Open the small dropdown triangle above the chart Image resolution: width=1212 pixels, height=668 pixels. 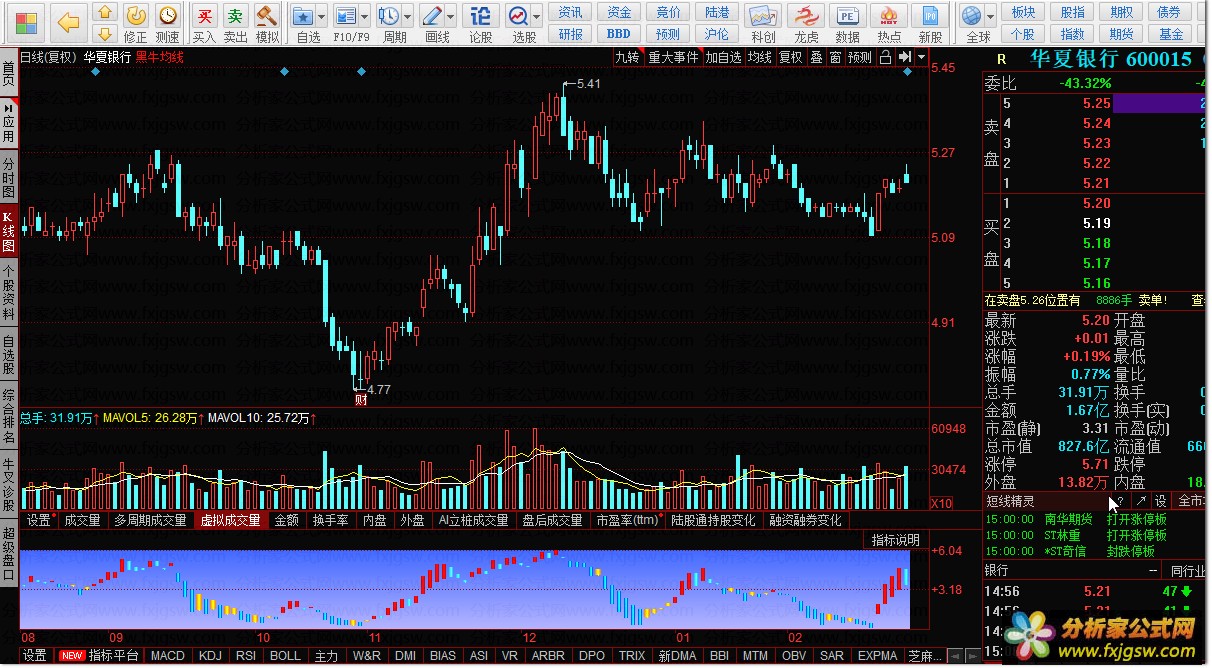pyautogui.click(x=921, y=57)
